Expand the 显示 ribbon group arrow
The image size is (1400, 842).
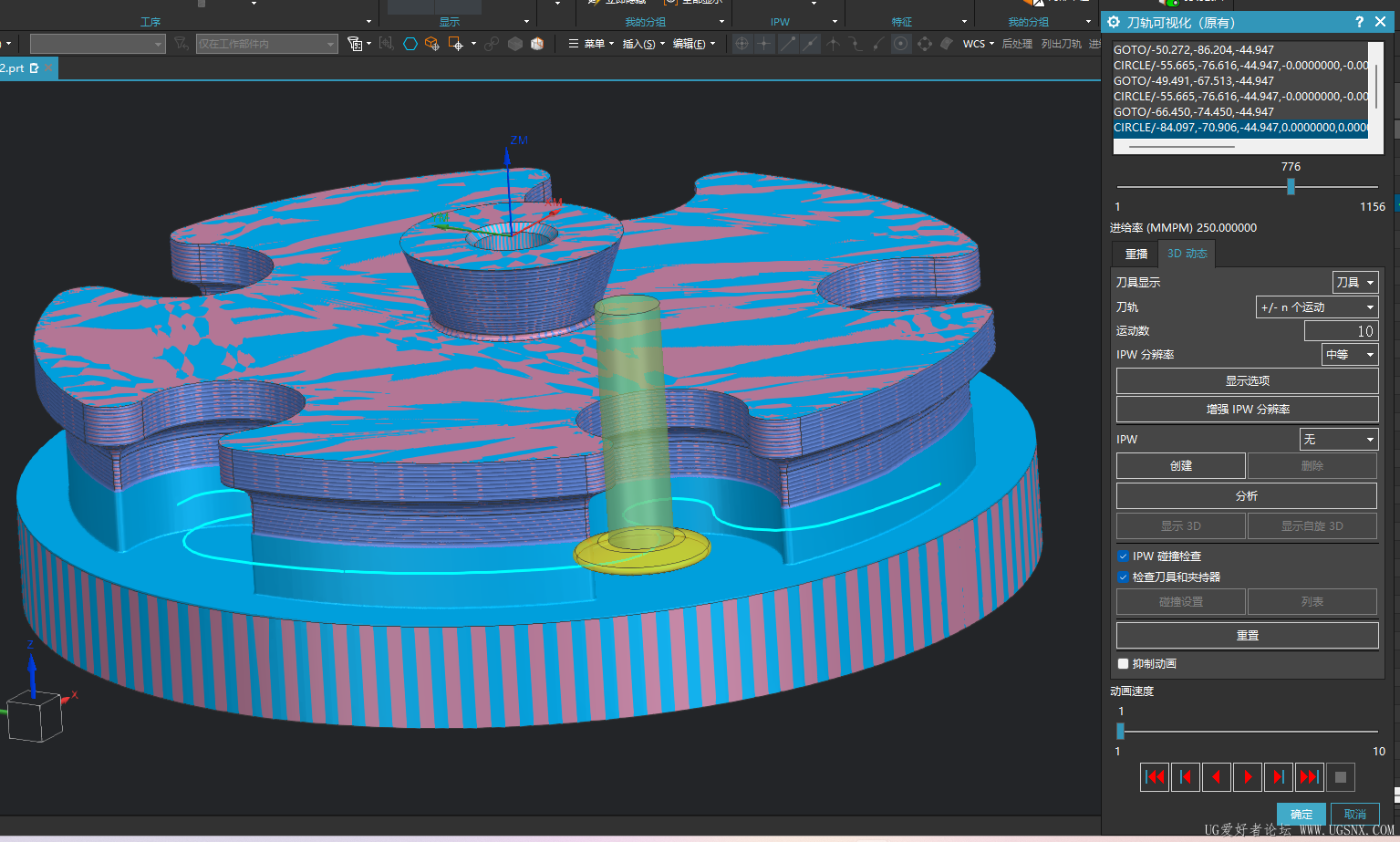pos(526,22)
